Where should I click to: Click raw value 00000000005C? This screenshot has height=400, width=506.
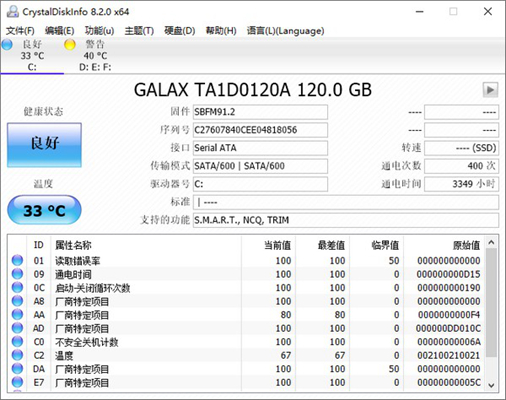coord(449,382)
